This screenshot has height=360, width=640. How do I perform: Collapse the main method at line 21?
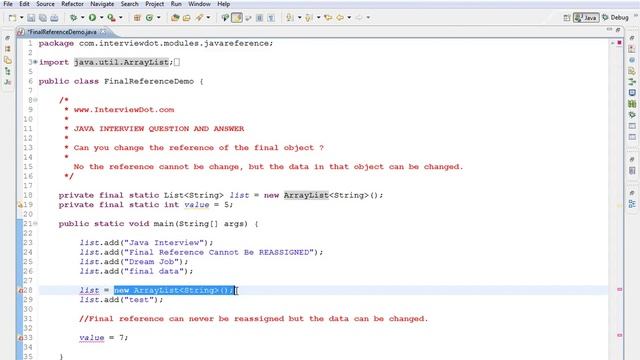coord(36,224)
